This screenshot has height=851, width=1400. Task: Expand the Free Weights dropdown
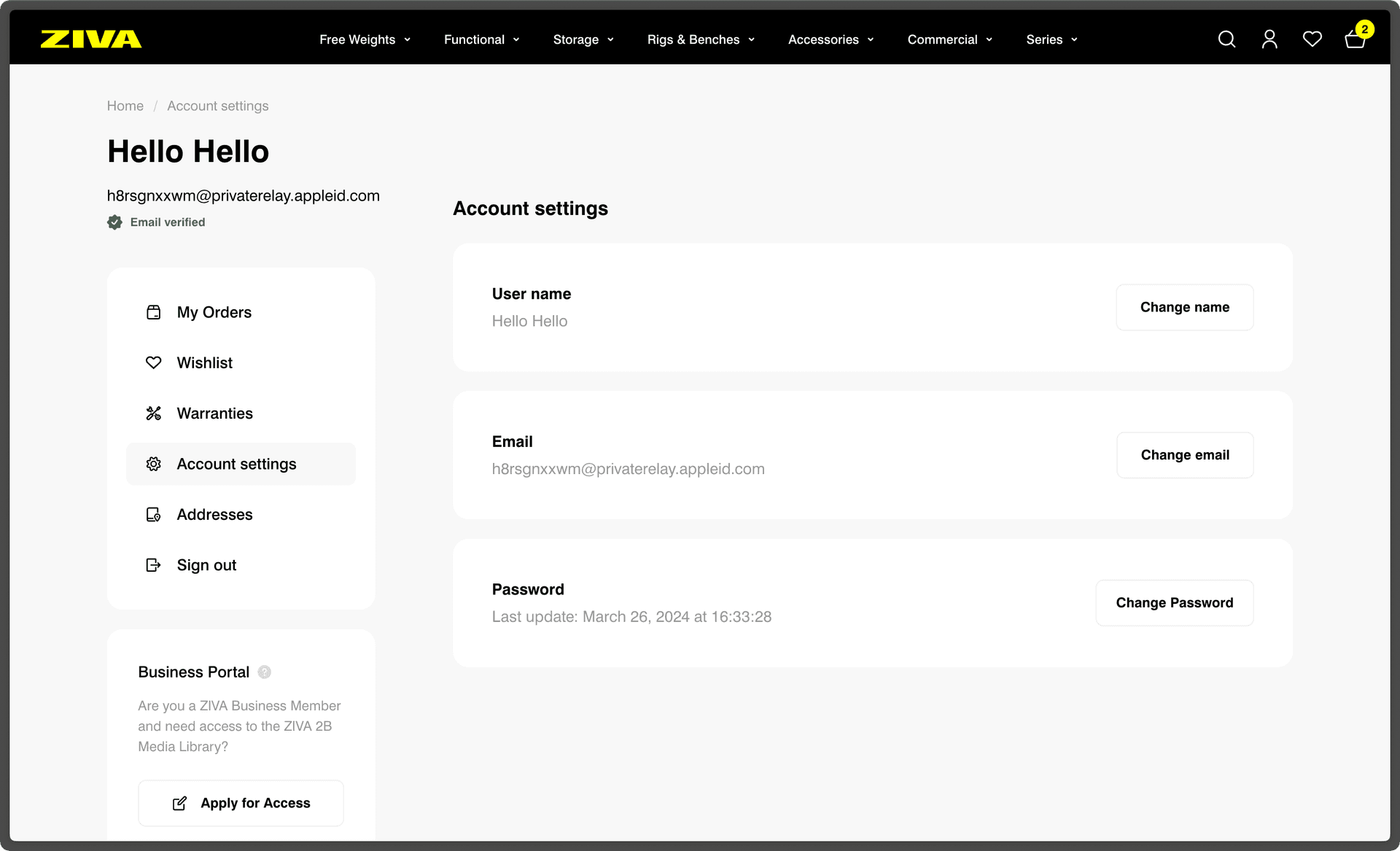click(x=365, y=39)
